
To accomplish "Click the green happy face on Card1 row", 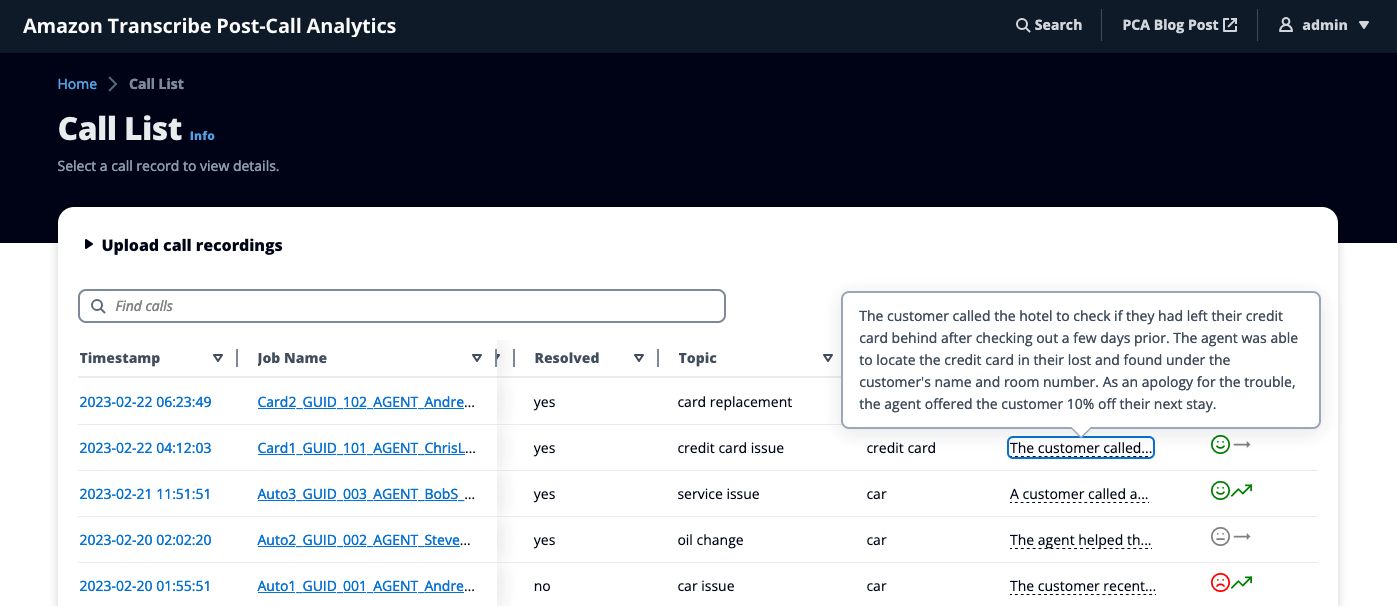I will click(1219, 445).
